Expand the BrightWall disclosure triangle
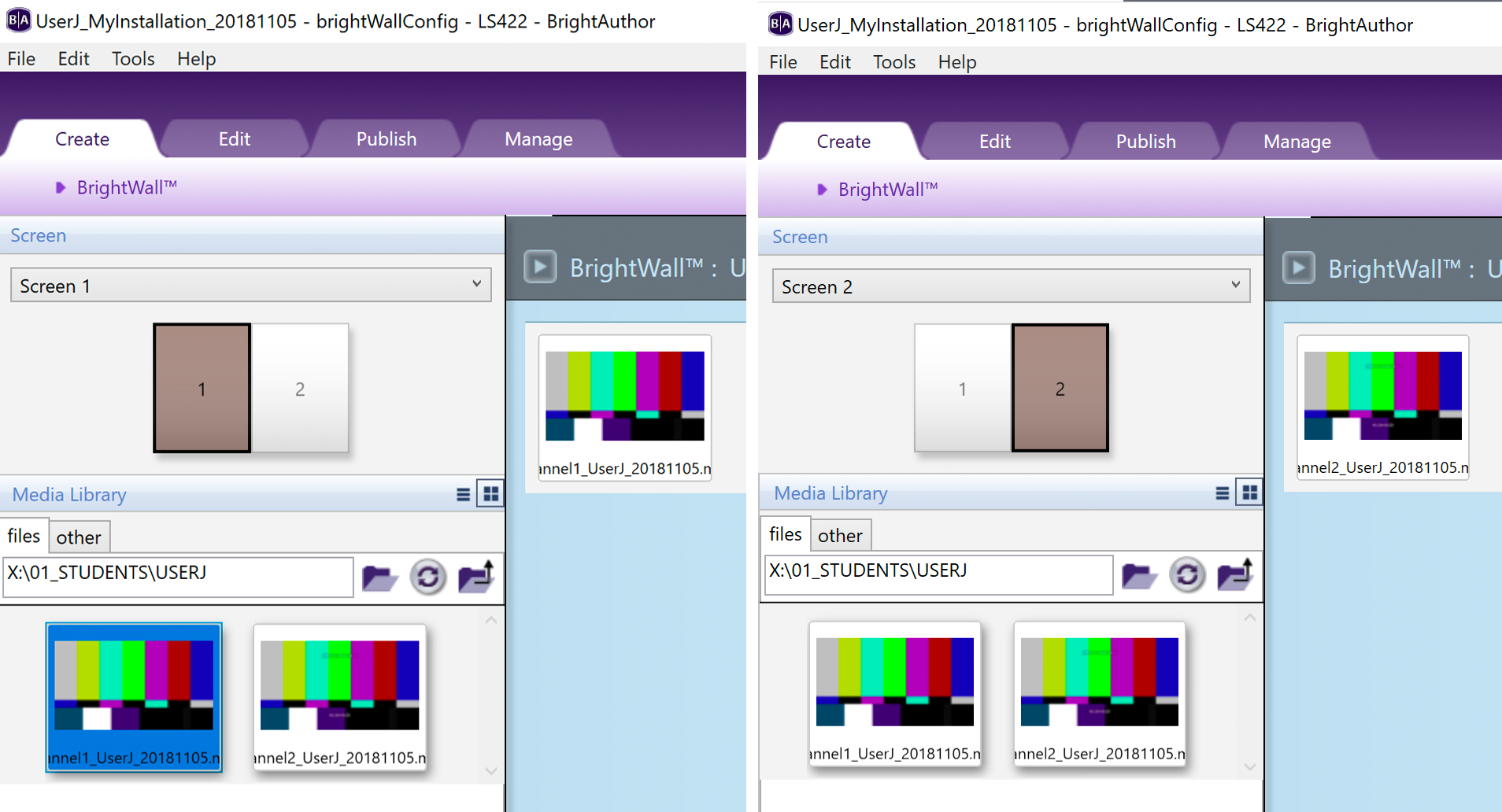Screen dimensions: 1502x812 tap(61, 187)
